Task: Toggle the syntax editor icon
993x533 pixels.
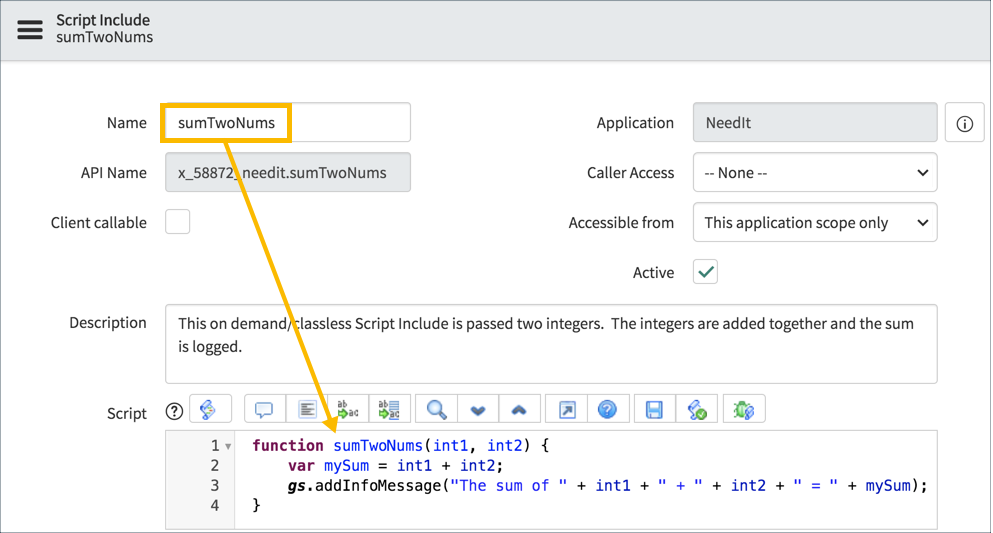Action: pos(209,410)
